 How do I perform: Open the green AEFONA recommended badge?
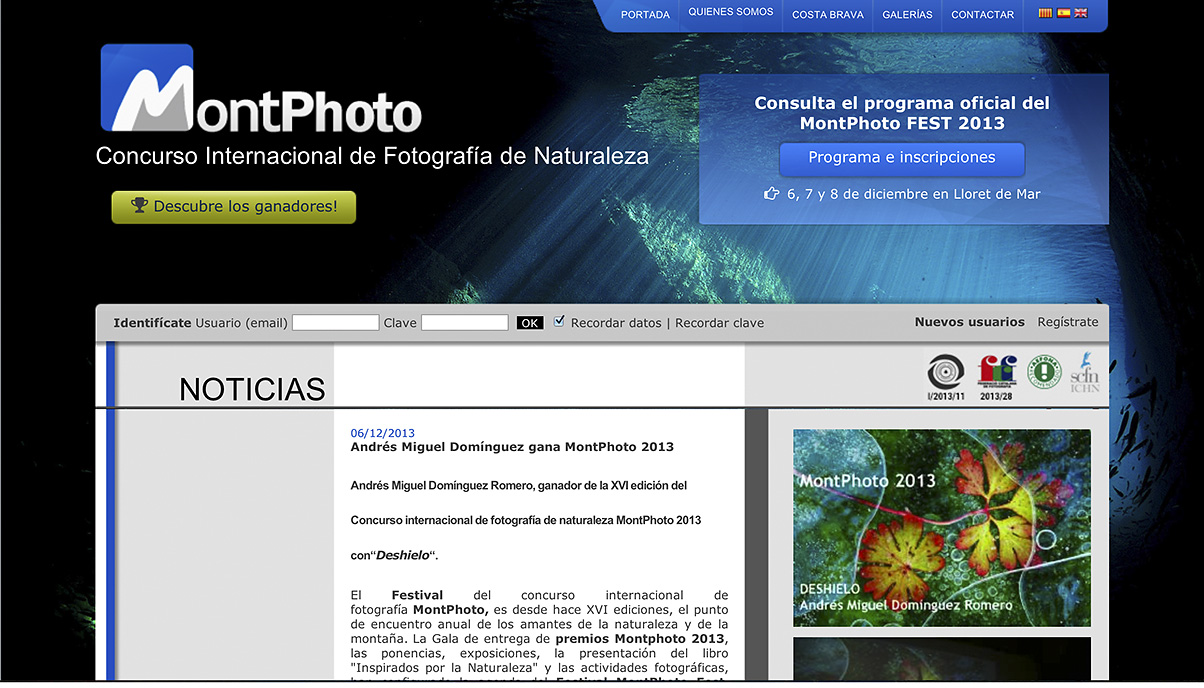(1044, 371)
